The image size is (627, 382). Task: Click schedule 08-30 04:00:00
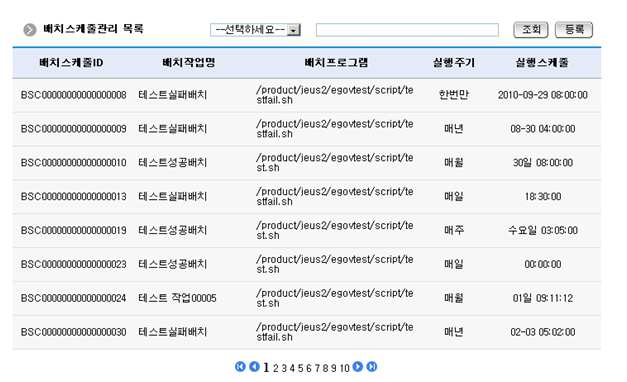tap(543, 129)
